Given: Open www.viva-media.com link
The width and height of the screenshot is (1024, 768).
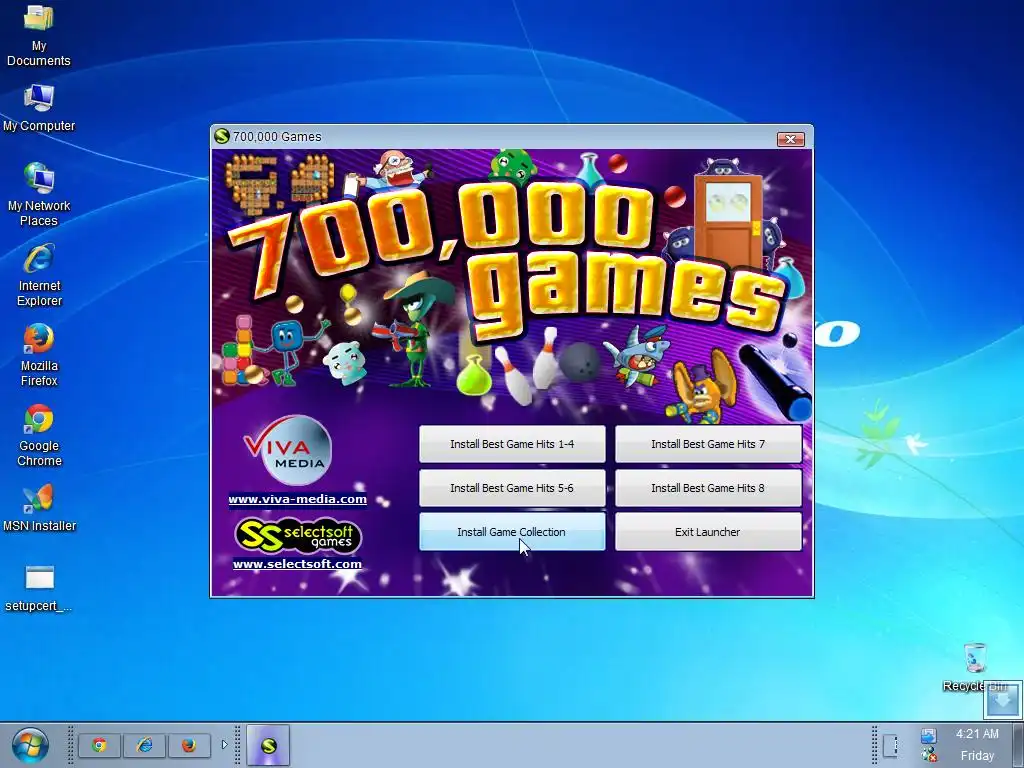Looking at the screenshot, I should pyautogui.click(x=297, y=500).
